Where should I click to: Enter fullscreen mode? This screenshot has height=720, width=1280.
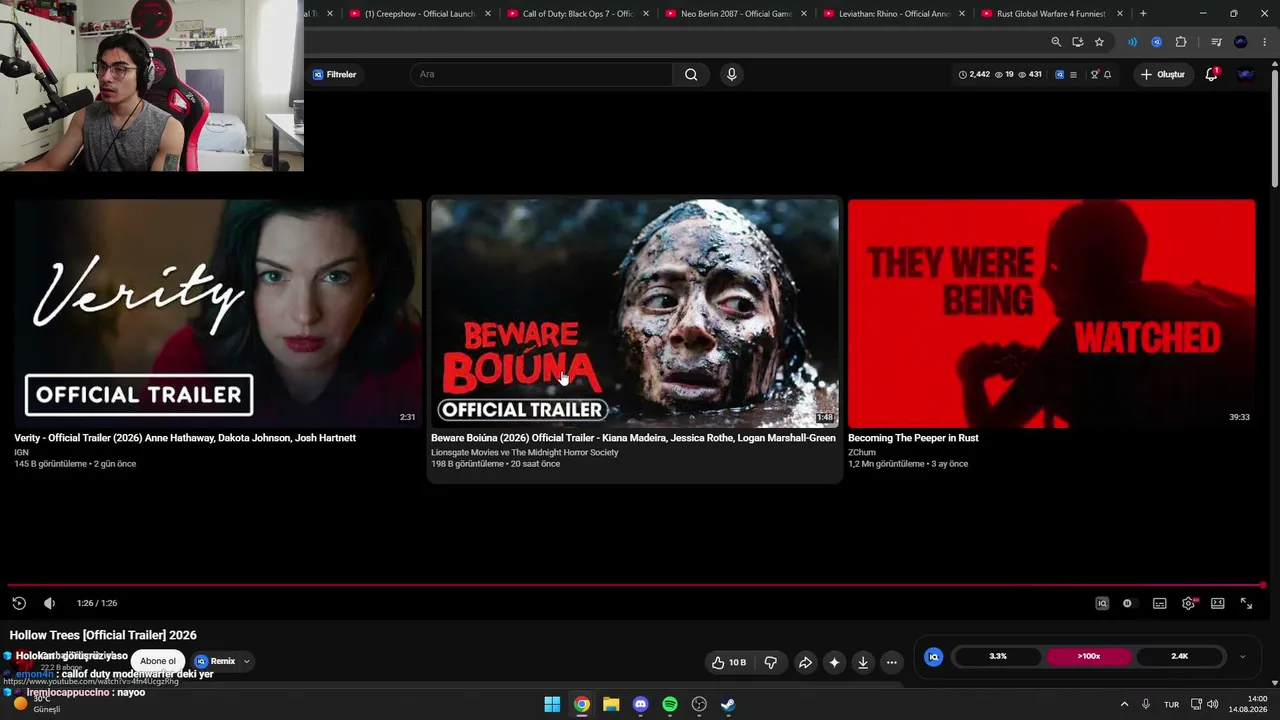tap(1246, 603)
